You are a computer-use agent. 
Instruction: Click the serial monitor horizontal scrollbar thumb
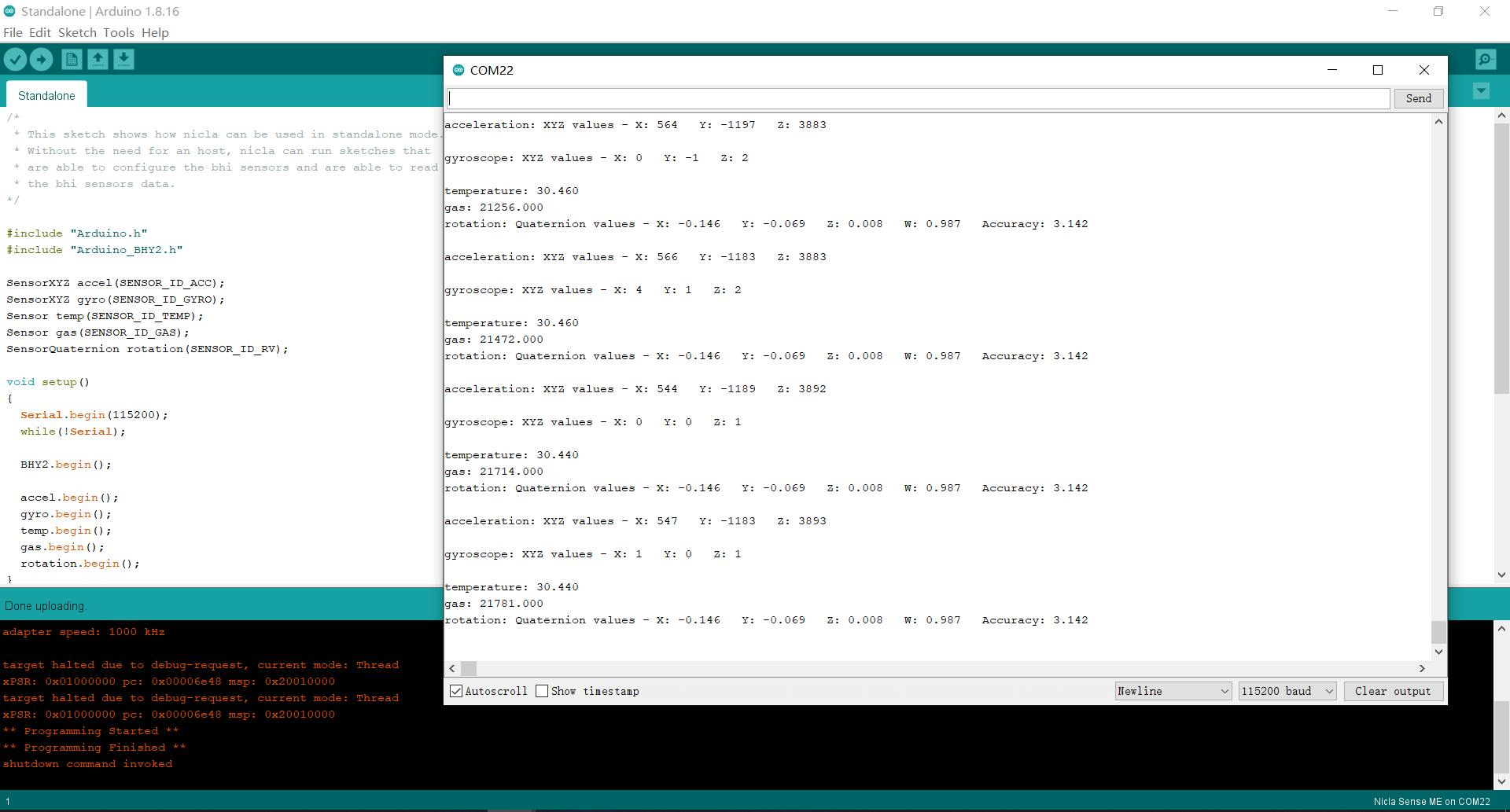click(x=469, y=668)
